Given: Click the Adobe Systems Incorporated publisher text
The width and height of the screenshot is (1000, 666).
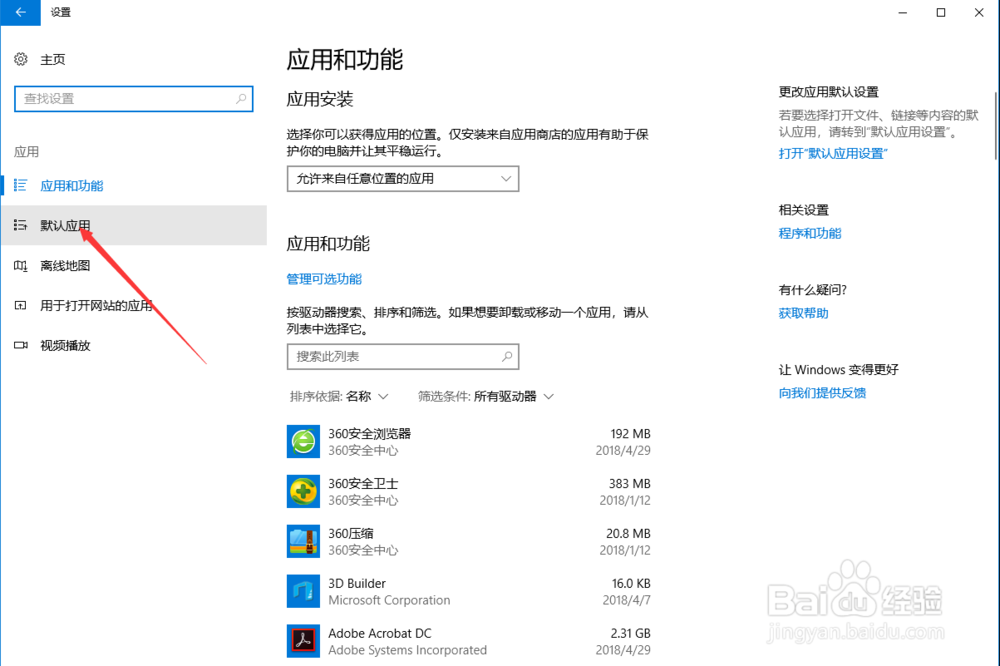Looking at the screenshot, I should 407,649.
